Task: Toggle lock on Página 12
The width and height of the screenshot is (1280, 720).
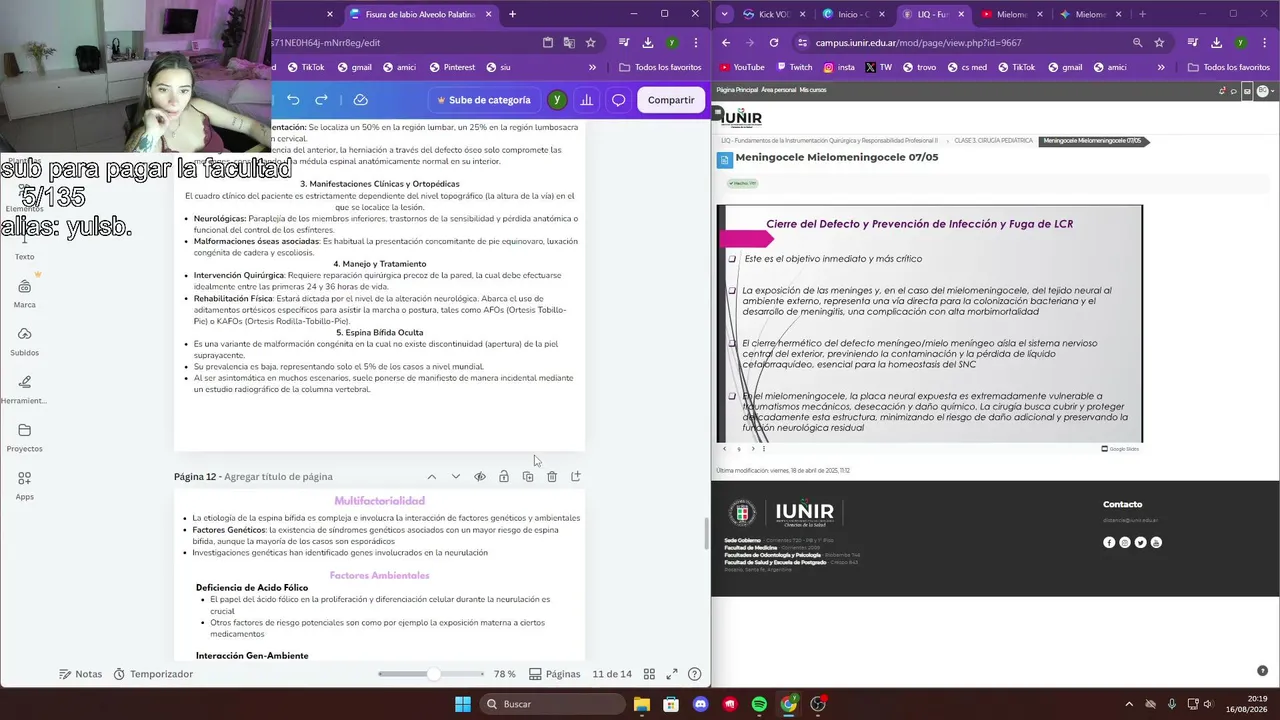Action: tap(503, 477)
